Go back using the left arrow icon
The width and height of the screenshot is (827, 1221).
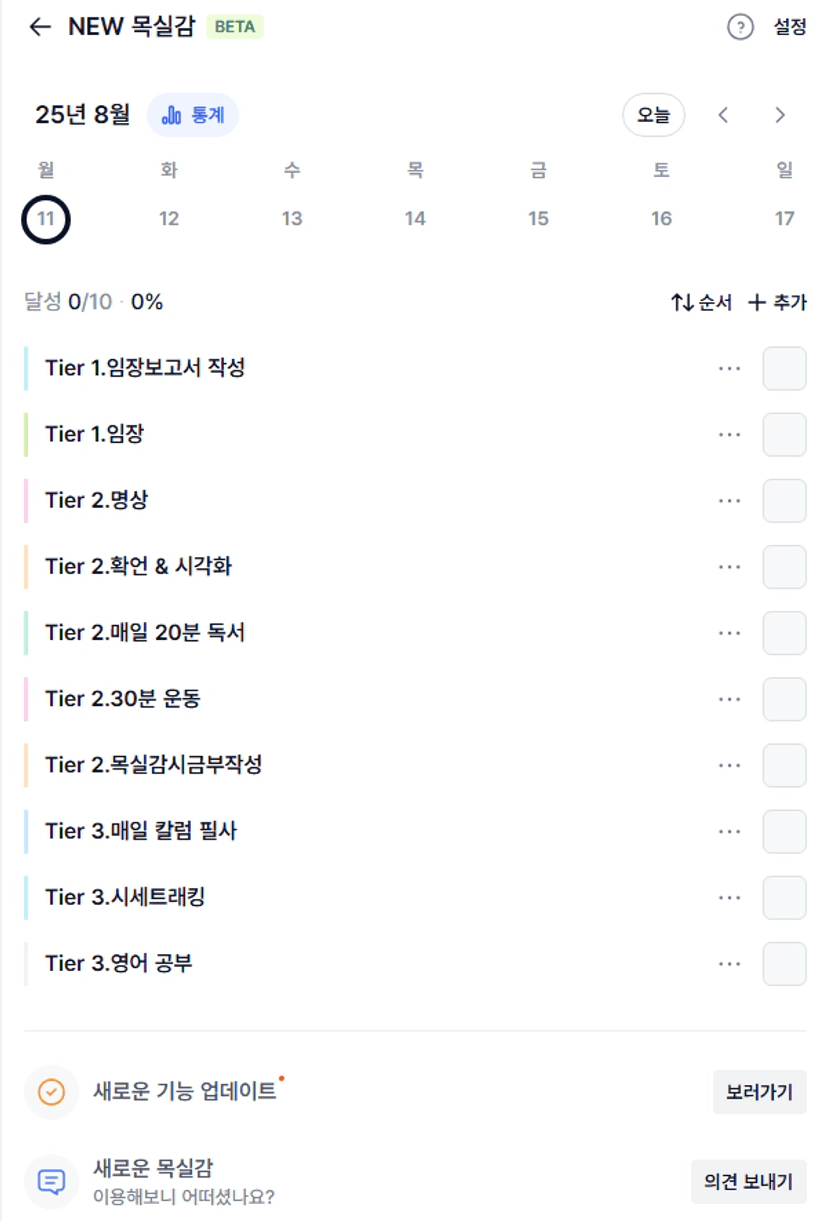coord(40,27)
